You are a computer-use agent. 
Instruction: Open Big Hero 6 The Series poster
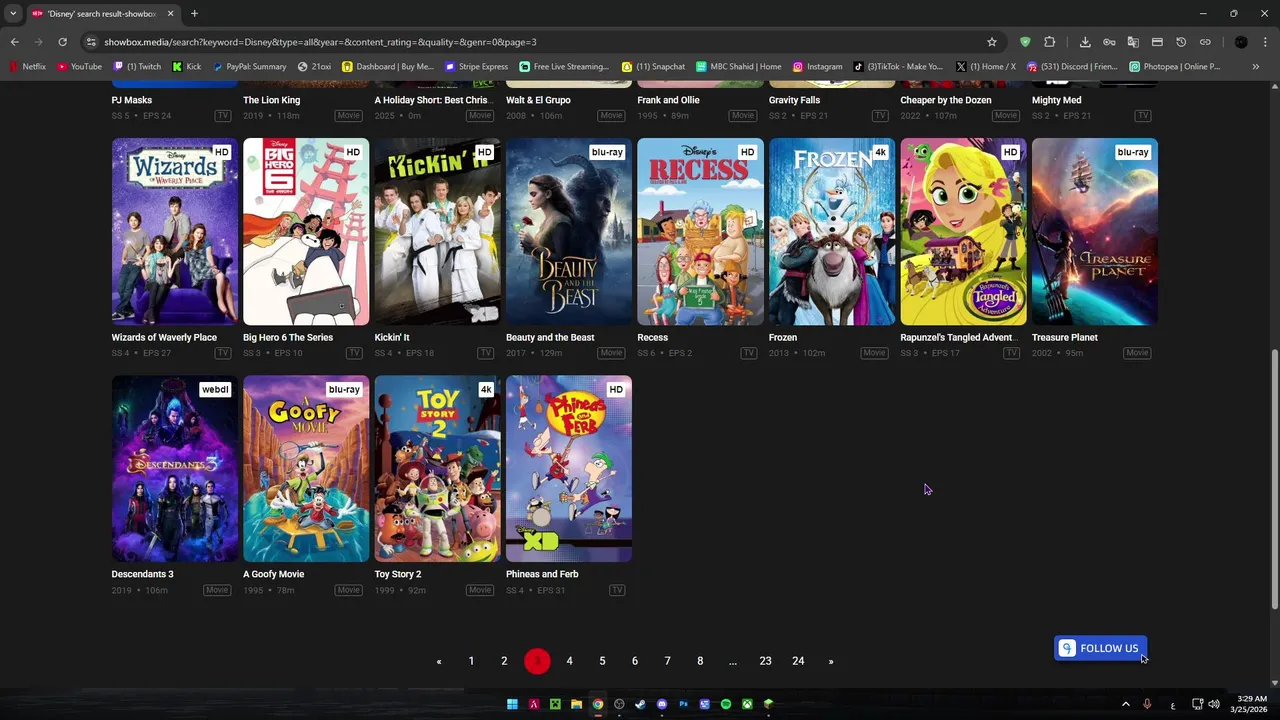(x=306, y=231)
